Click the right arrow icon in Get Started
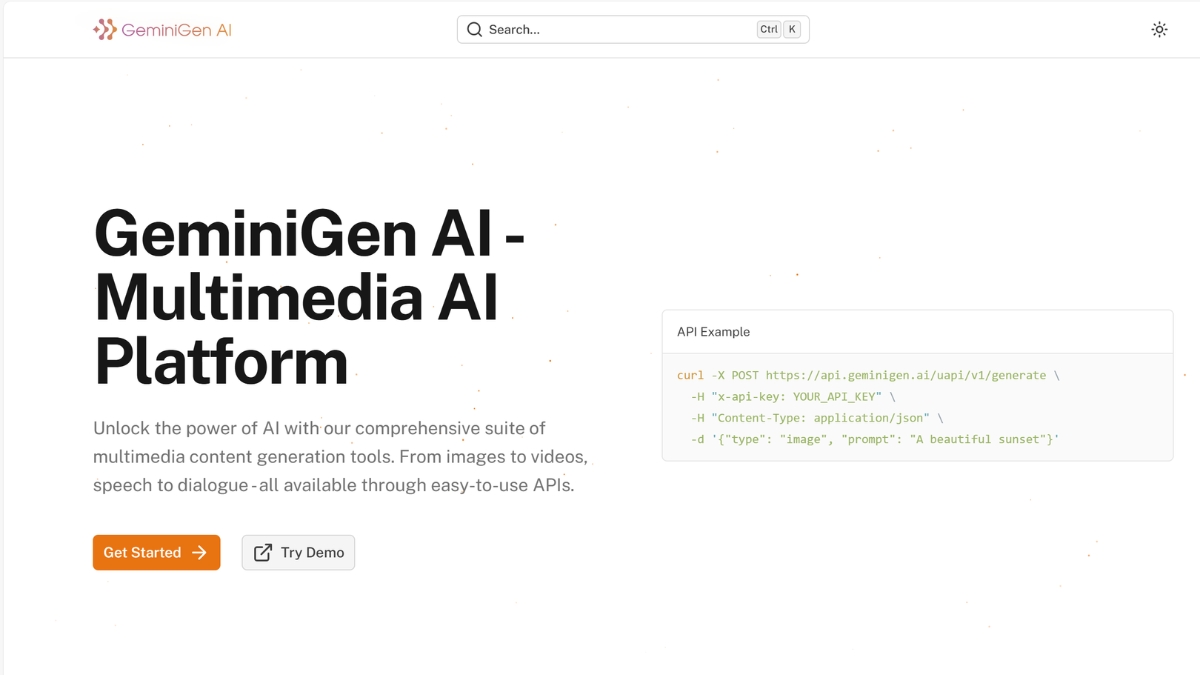Image resolution: width=1200 pixels, height=675 pixels. click(x=200, y=553)
